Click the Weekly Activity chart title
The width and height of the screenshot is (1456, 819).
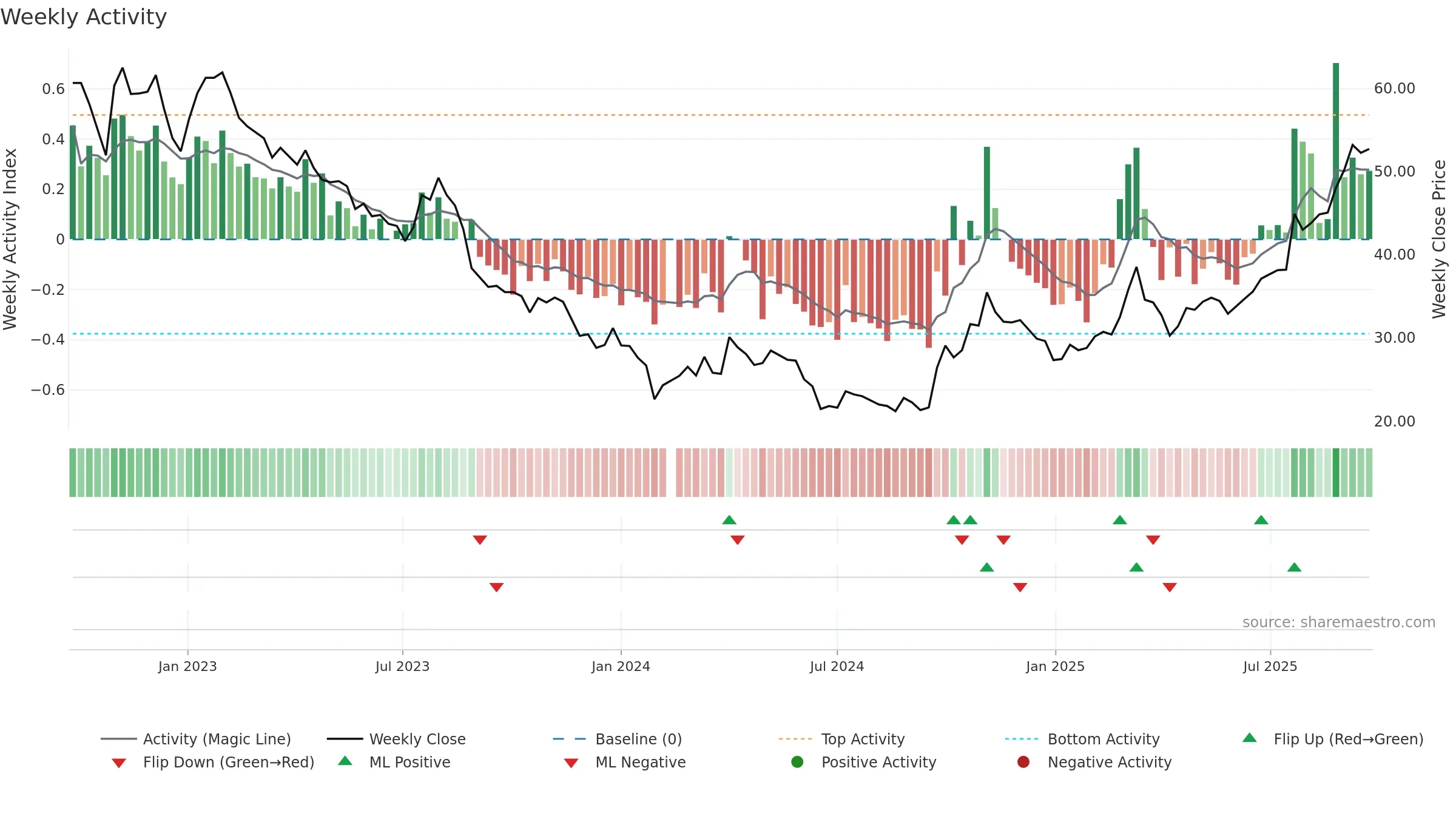pos(83,17)
